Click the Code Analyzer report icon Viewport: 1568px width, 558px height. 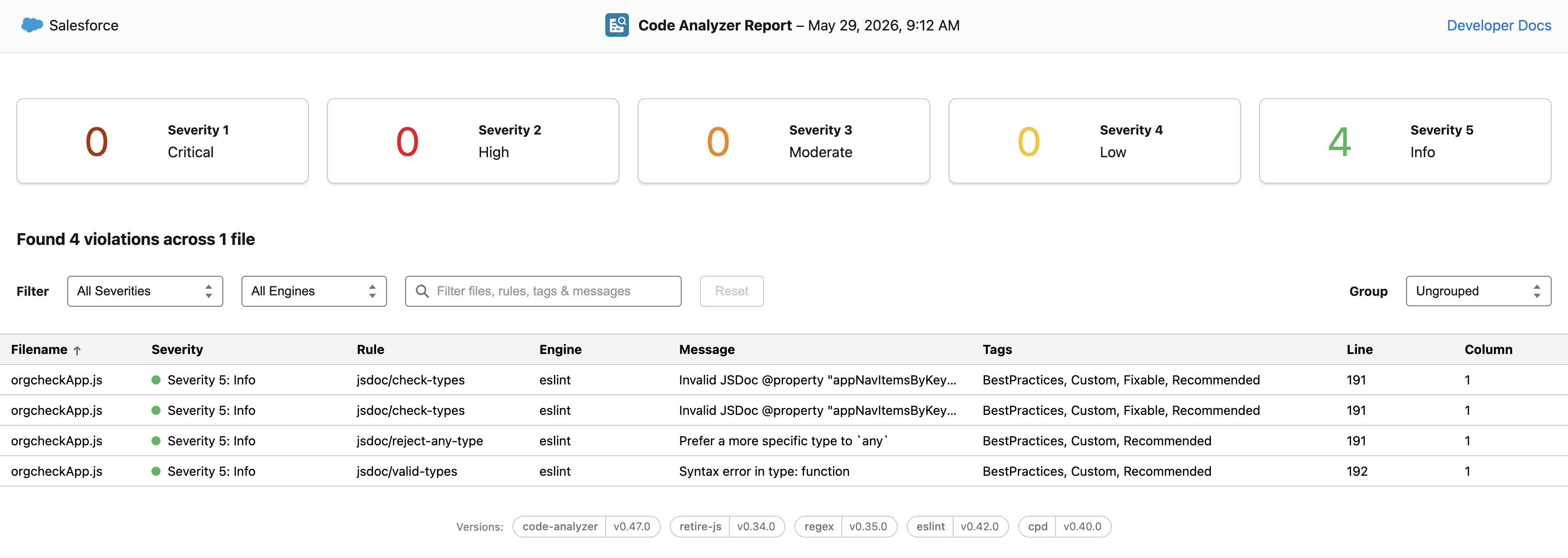click(x=617, y=25)
